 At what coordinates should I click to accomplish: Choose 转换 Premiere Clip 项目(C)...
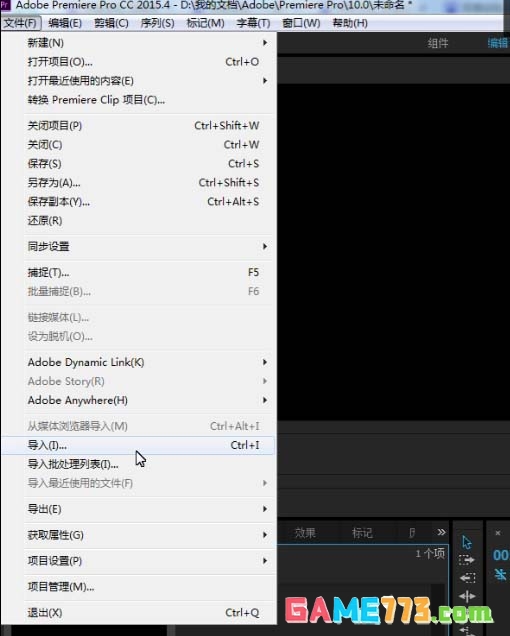point(138,100)
